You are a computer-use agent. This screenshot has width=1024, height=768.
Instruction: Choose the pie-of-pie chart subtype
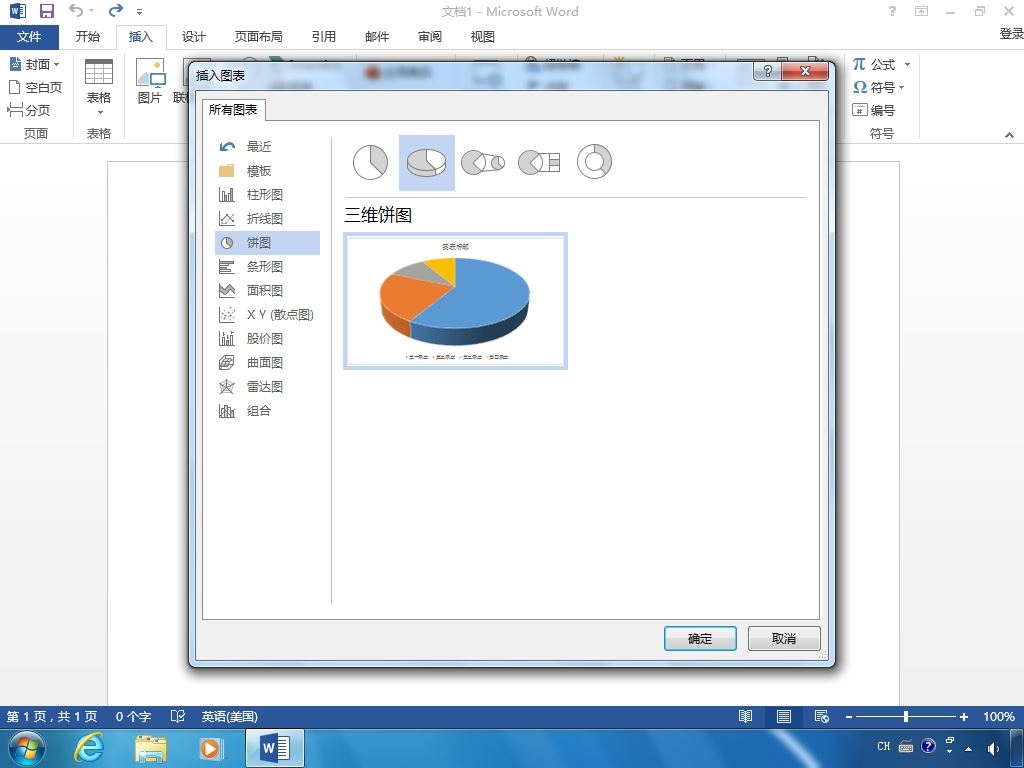(483, 162)
